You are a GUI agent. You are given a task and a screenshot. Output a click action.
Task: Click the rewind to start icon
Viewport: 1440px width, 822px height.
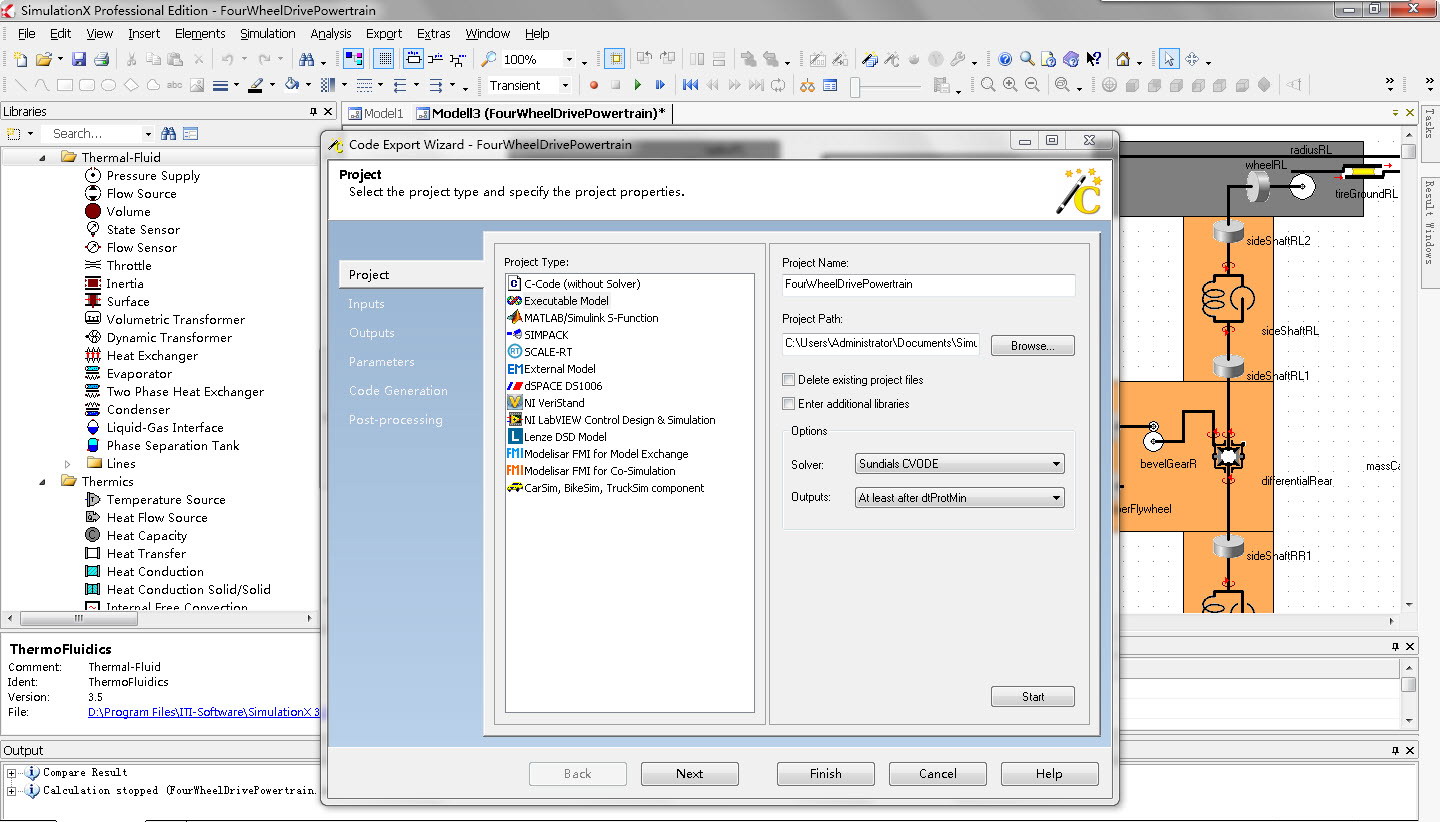point(690,86)
